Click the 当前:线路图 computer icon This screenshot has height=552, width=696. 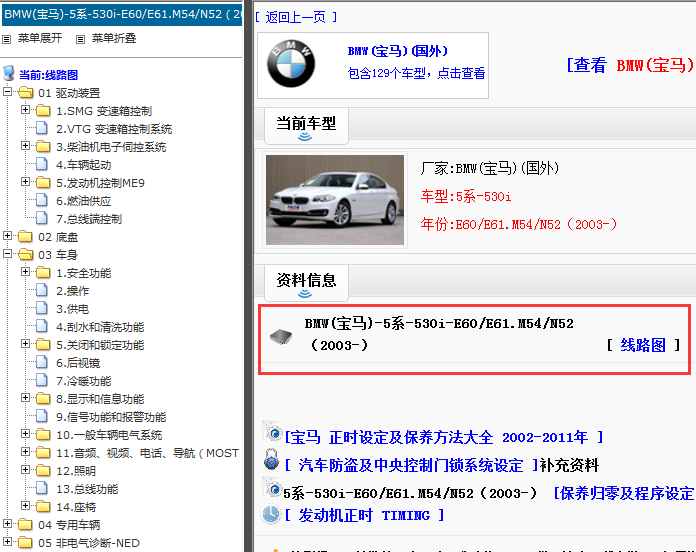9,73
